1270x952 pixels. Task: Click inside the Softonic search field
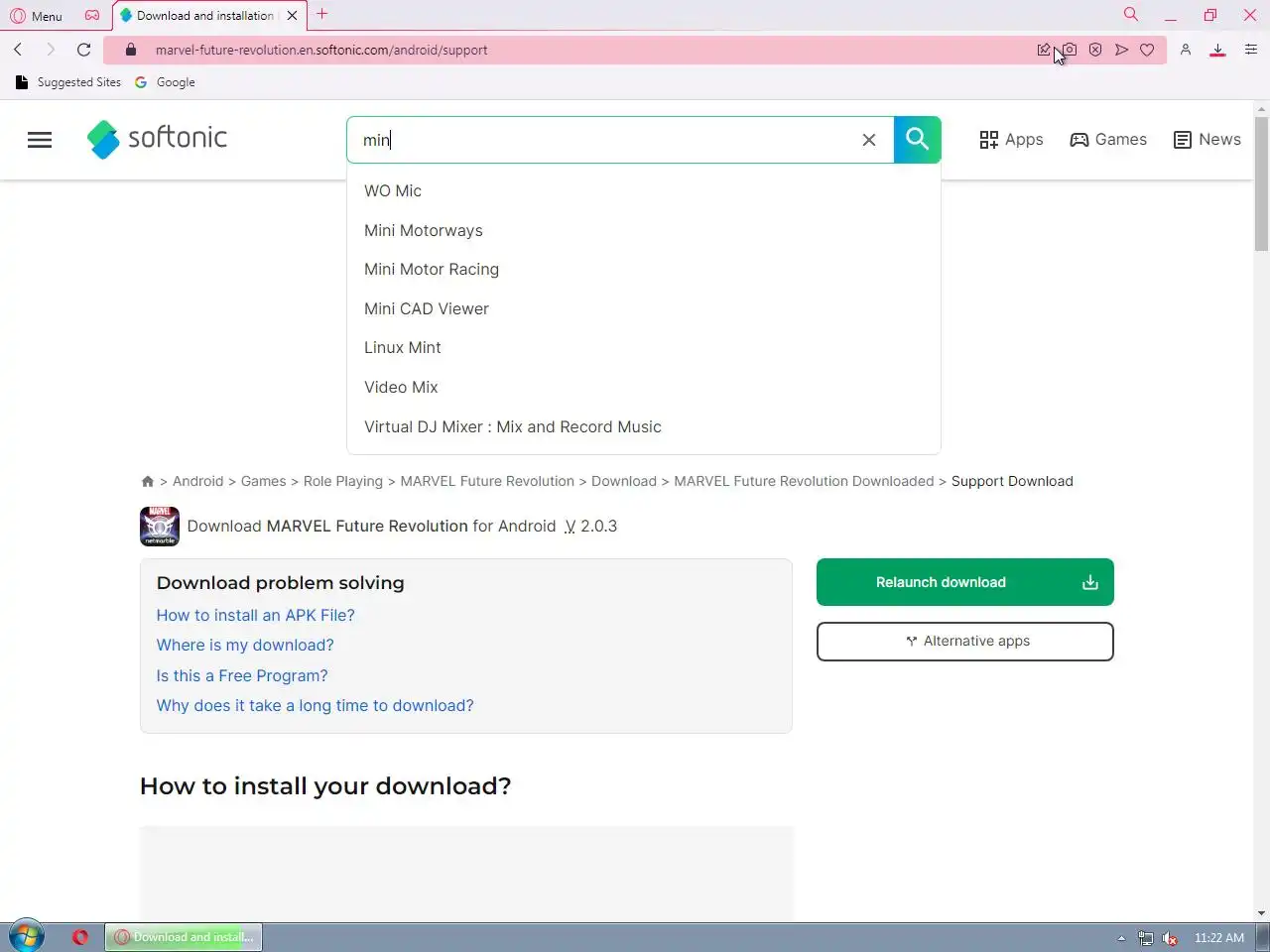pyautogui.click(x=605, y=140)
